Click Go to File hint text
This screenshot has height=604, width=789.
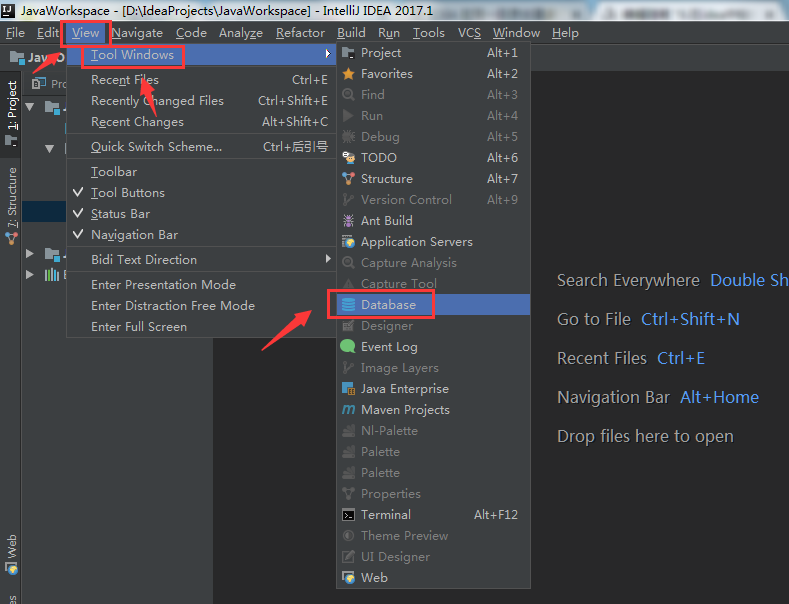[x=594, y=319]
